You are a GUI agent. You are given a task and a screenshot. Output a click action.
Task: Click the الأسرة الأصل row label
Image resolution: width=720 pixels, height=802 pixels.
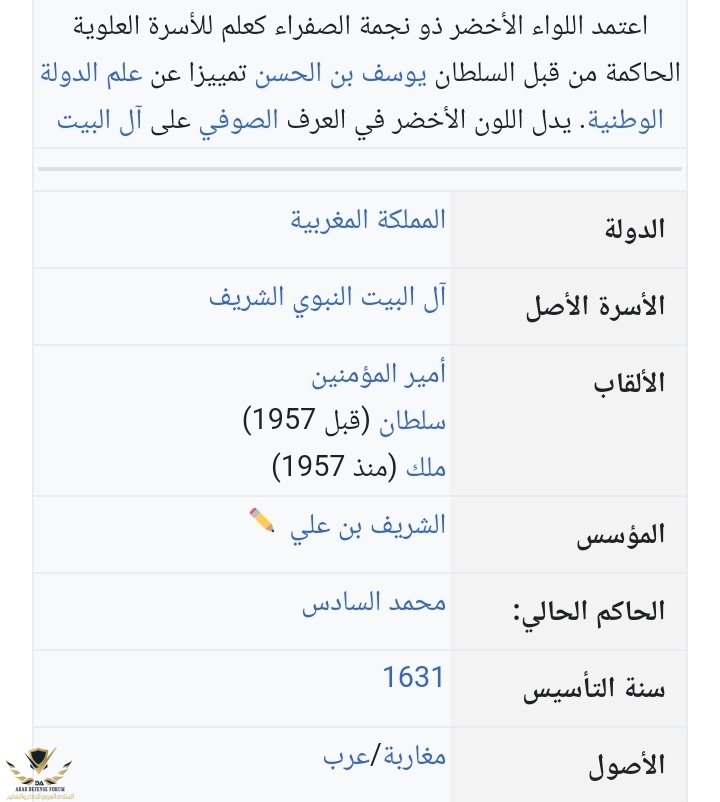(x=595, y=306)
